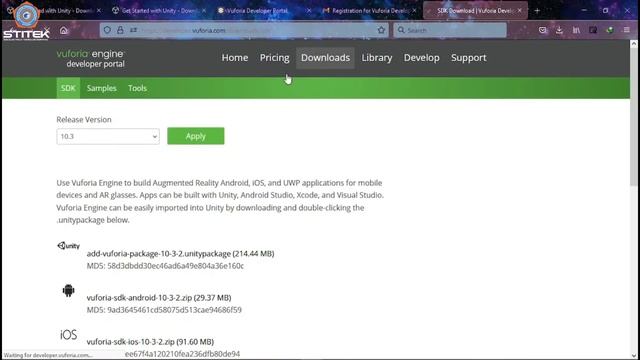Open the Downloads menu item
Viewport: 640px width, 360px height.
click(325, 58)
